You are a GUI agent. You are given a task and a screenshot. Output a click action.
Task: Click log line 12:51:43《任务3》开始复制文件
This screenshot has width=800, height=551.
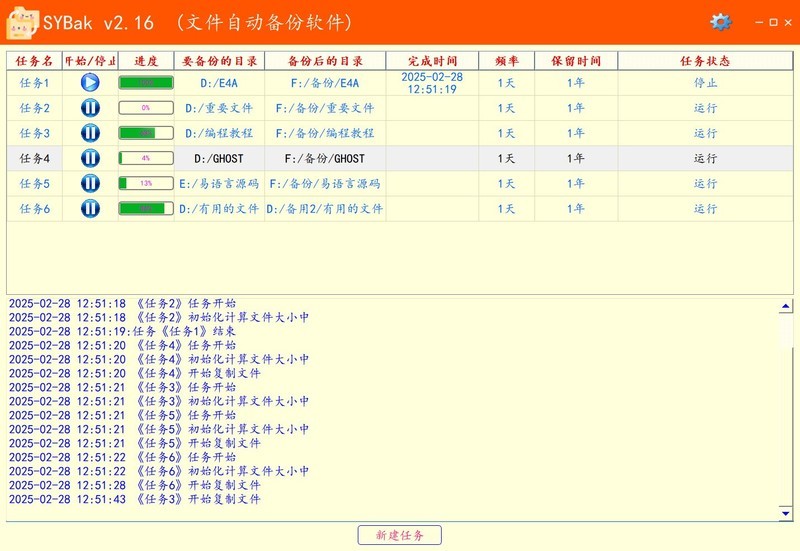coord(135,498)
